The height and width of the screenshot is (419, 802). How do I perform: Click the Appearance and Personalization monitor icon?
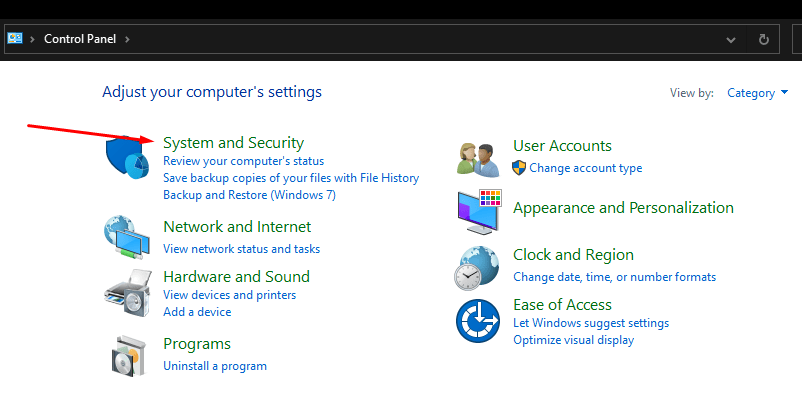pos(478,210)
